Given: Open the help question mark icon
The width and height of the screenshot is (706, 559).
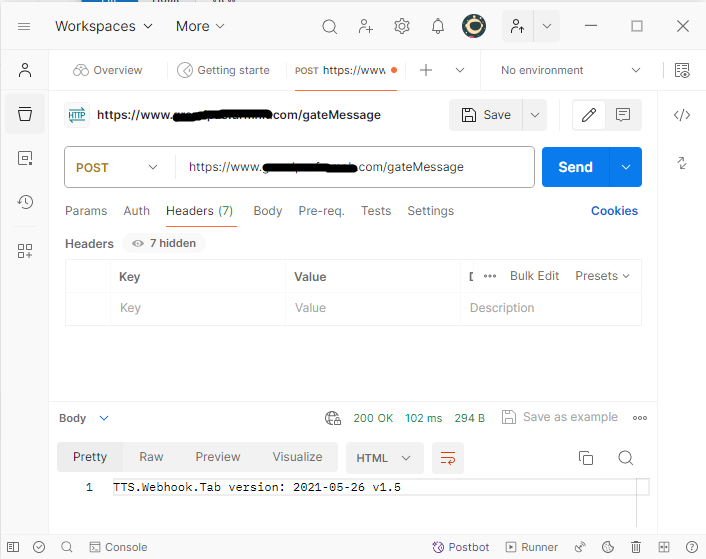Looking at the screenshot, I should click(x=692, y=547).
